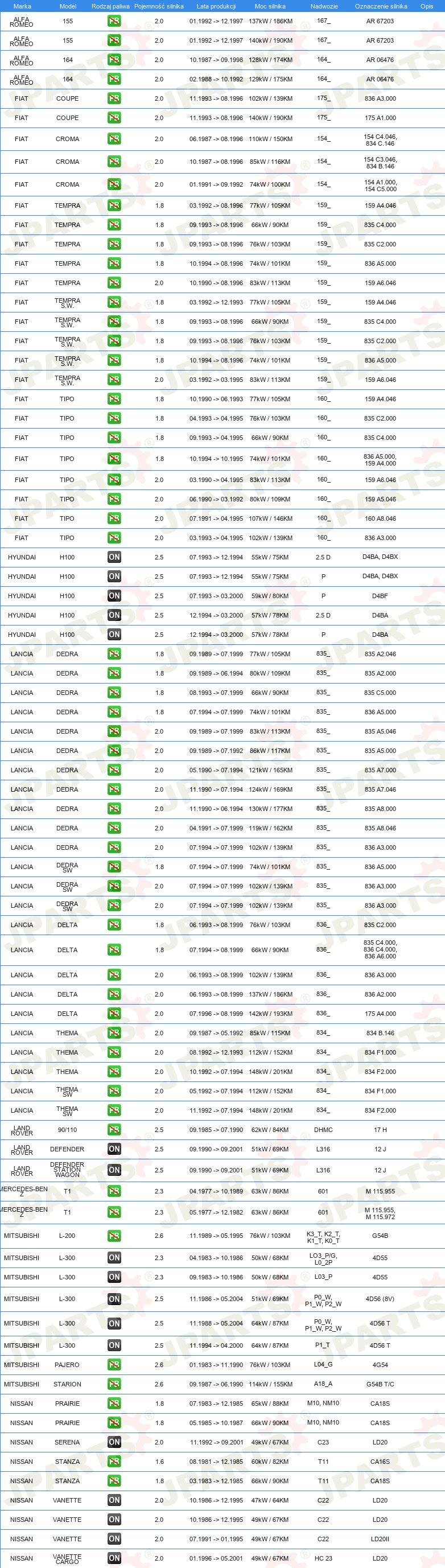445x1568 pixels.
Task: Click the Nadwozie column header
Action: click(324, 6)
